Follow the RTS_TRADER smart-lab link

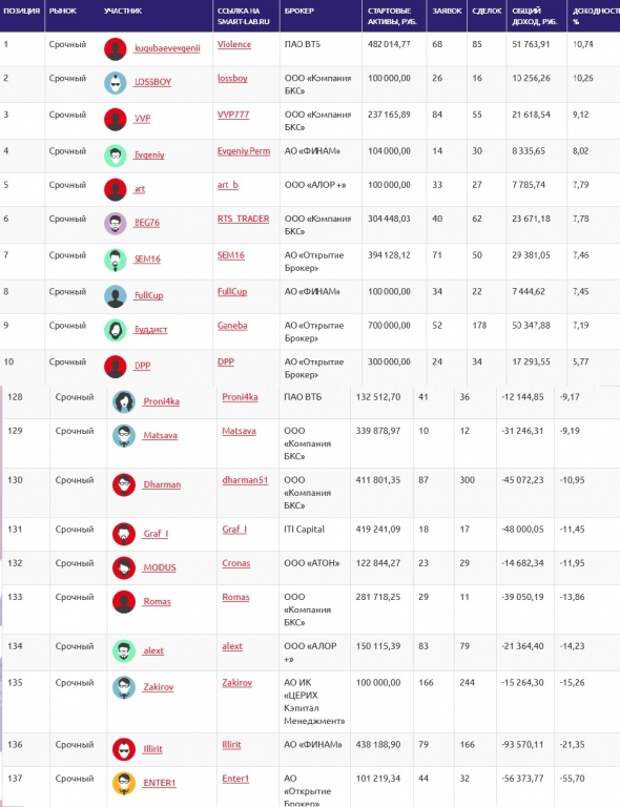click(243, 218)
